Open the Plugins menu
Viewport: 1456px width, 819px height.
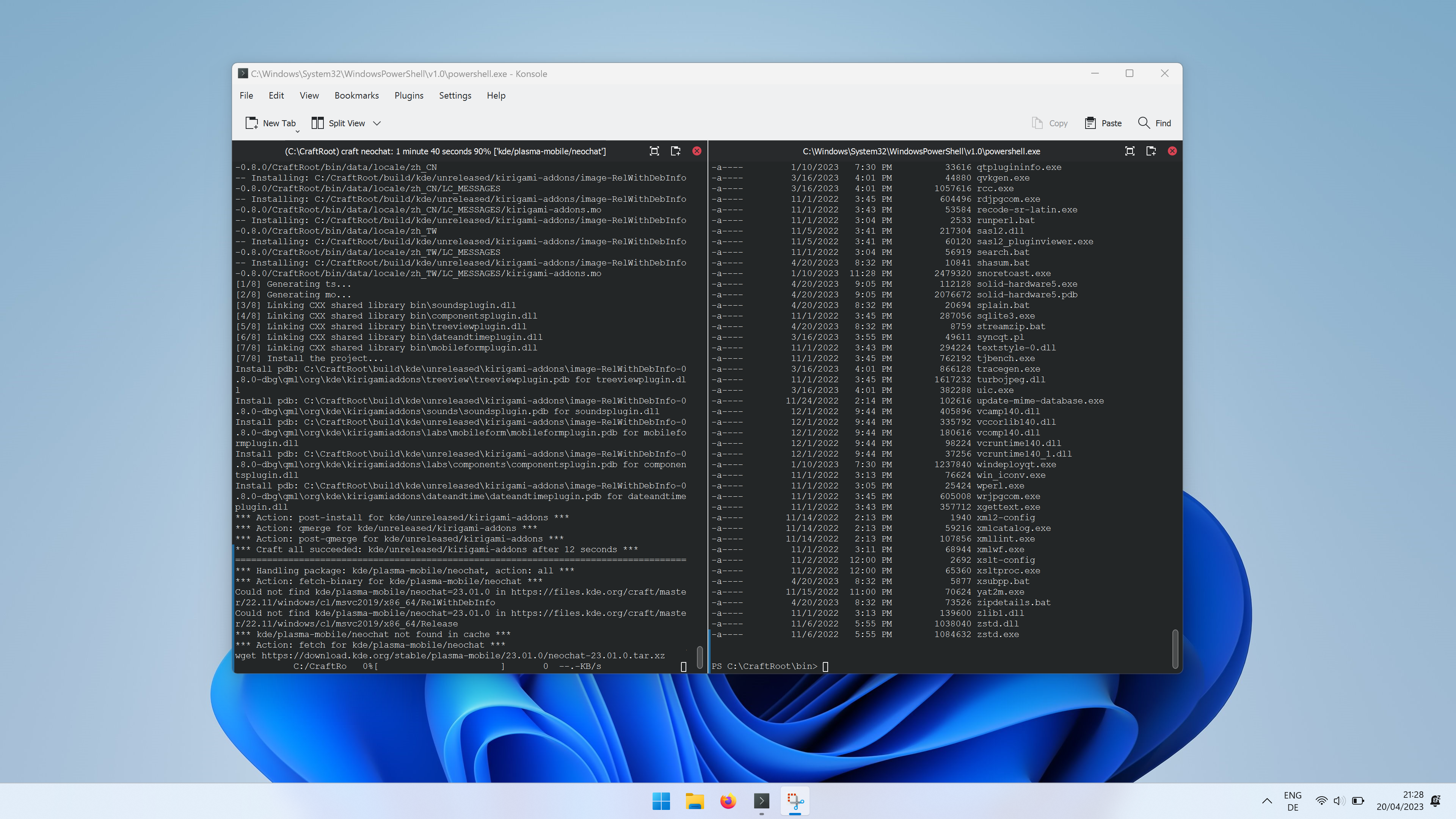tap(409, 96)
